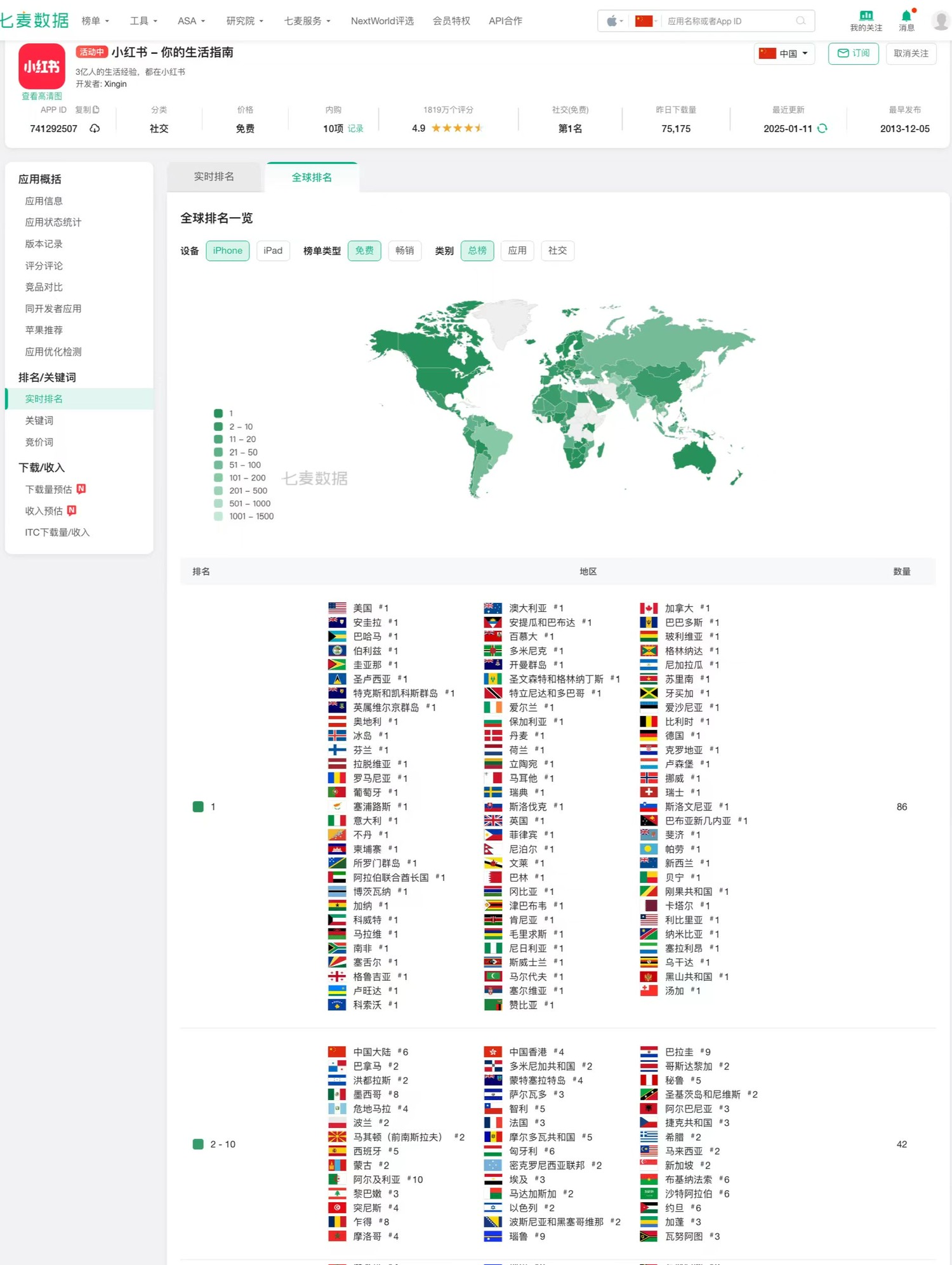Select the 应用 category filter
952x1265 pixels.
[x=517, y=251]
